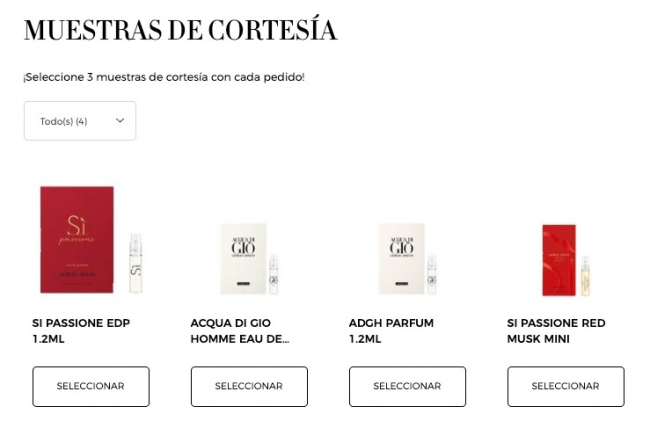The image size is (650, 428).
Task: Click the vial next to the ADGH Parfum card
Action: click(432, 275)
